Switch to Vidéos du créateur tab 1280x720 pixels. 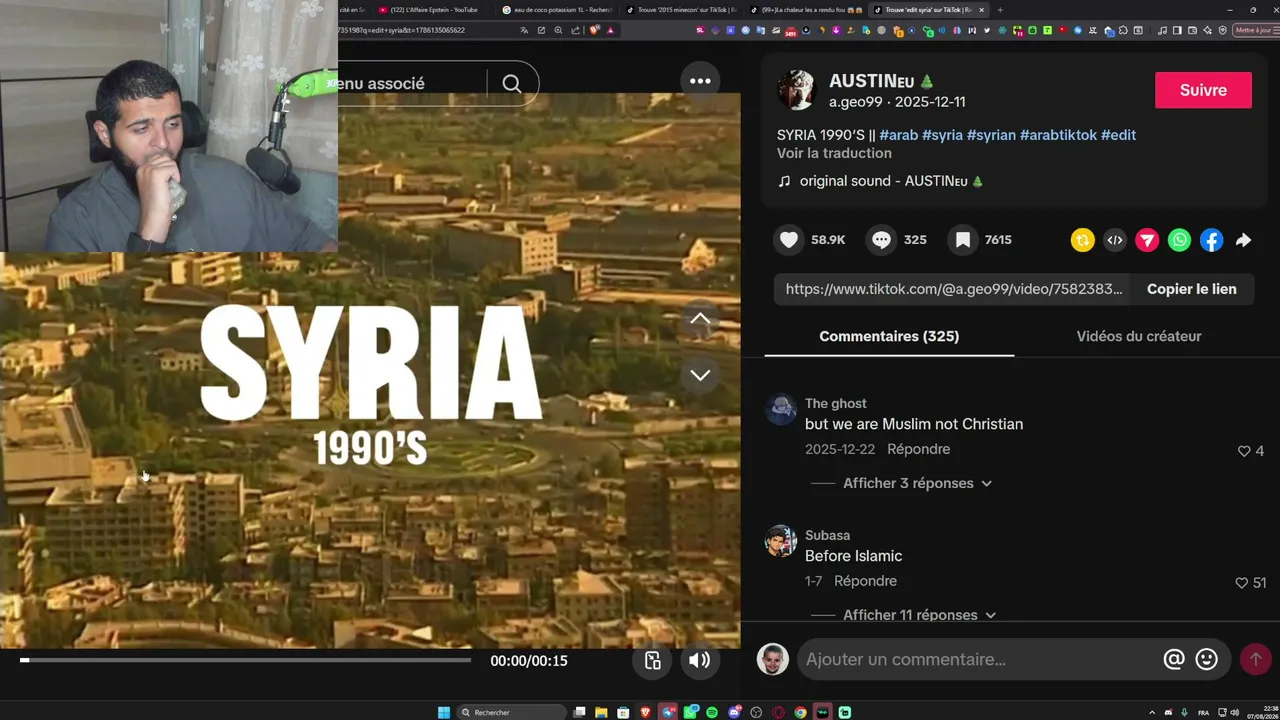coord(1139,336)
